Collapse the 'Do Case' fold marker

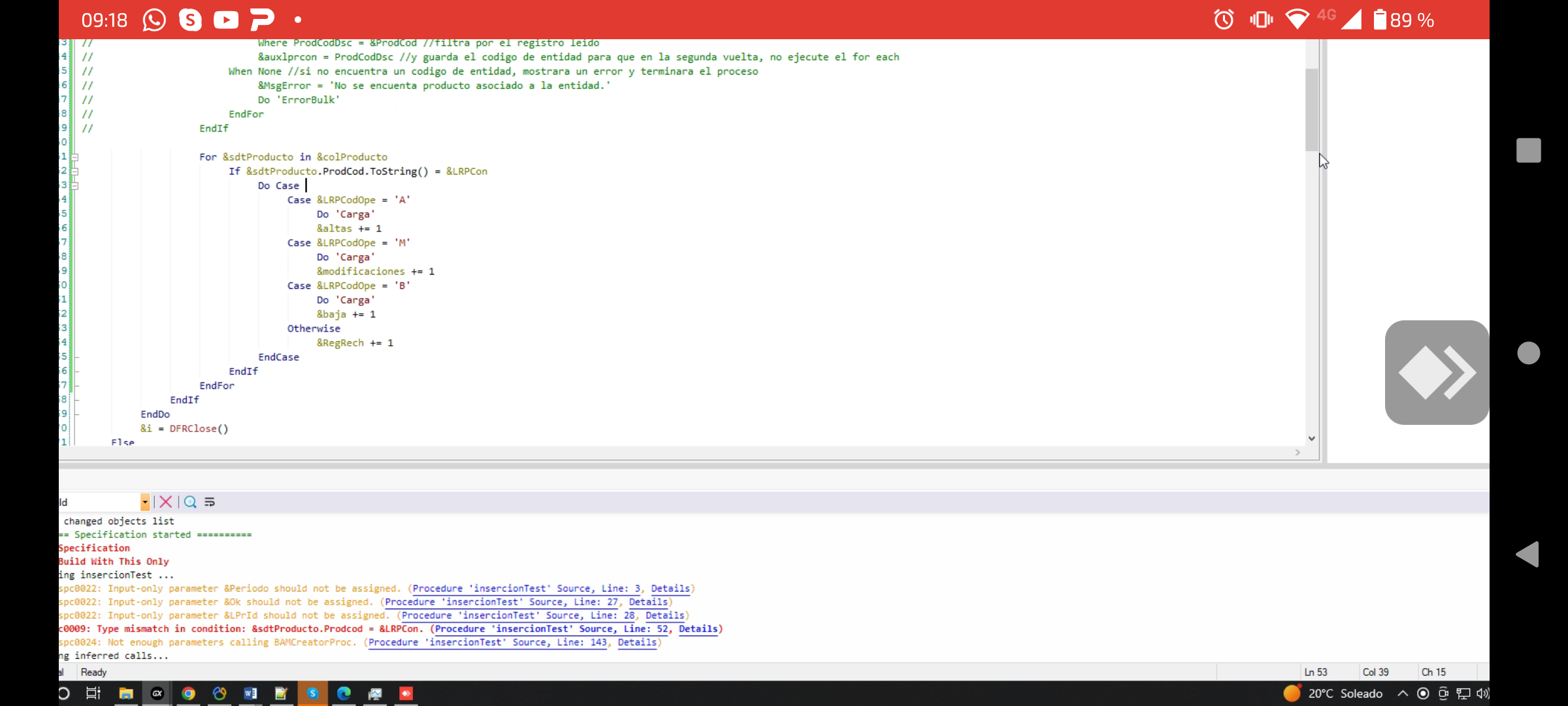point(75,186)
